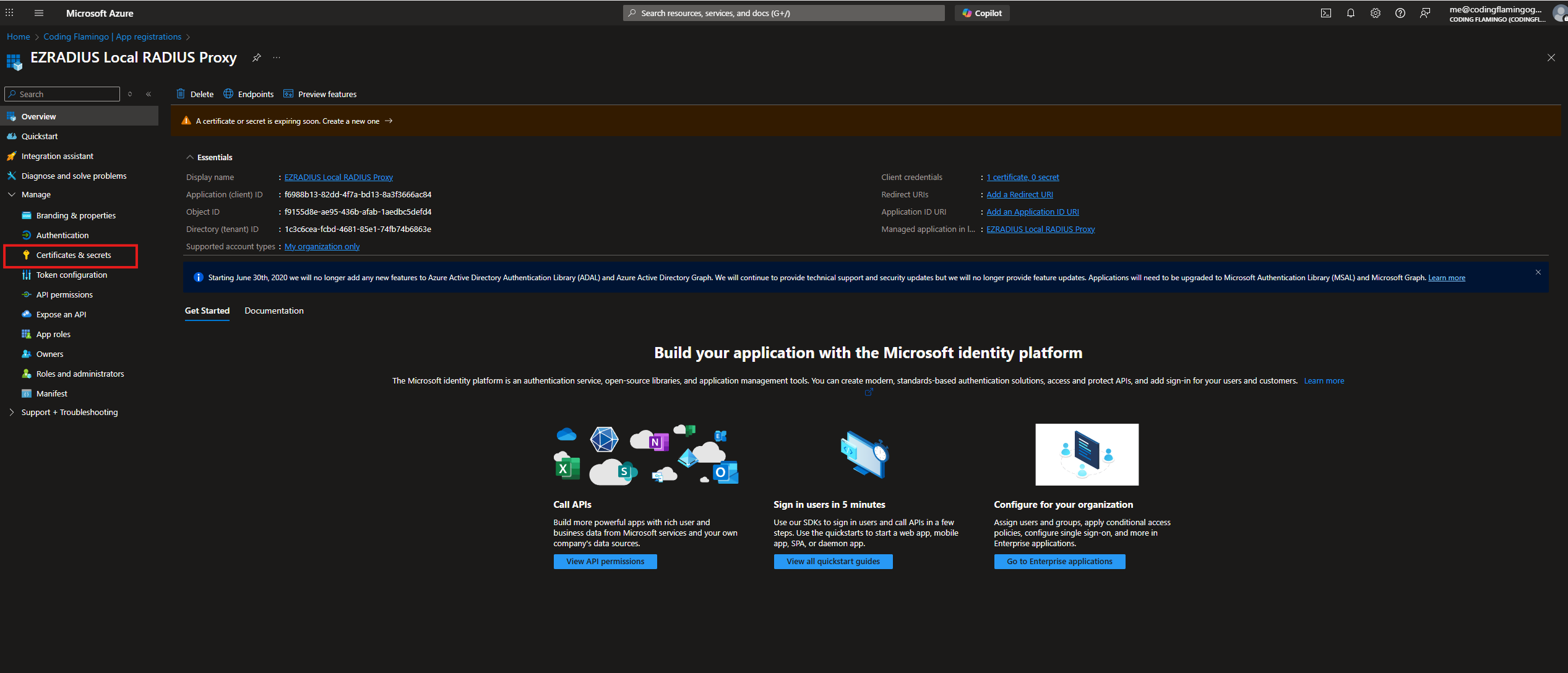Viewport: 1568px width, 673px height.
Task: Open the managed application link
Action: (1041, 229)
